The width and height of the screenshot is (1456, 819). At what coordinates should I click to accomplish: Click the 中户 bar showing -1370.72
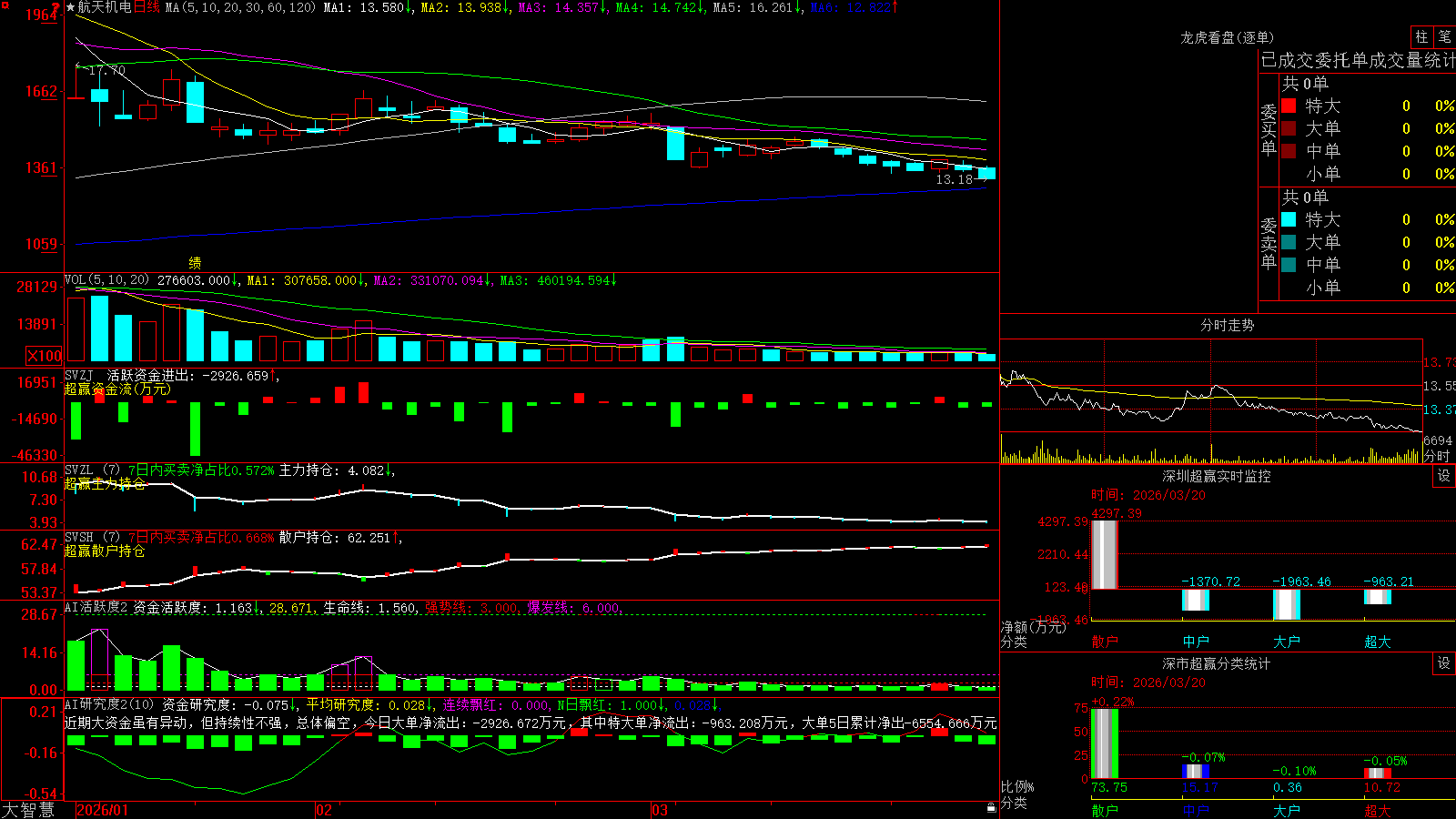[1196, 600]
